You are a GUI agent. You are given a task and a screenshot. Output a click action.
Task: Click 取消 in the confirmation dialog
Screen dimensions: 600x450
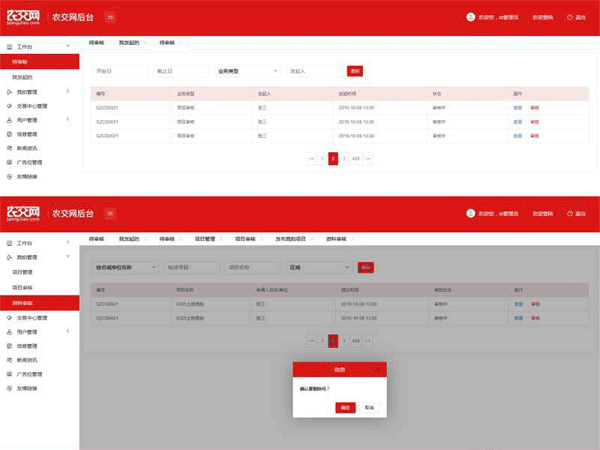(370, 408)
